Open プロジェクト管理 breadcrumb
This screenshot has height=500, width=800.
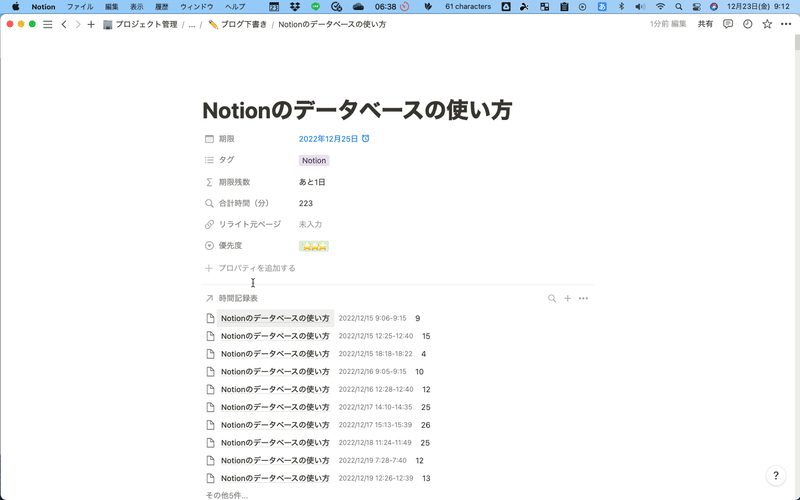pyautogui.click(x=140, y=24)
